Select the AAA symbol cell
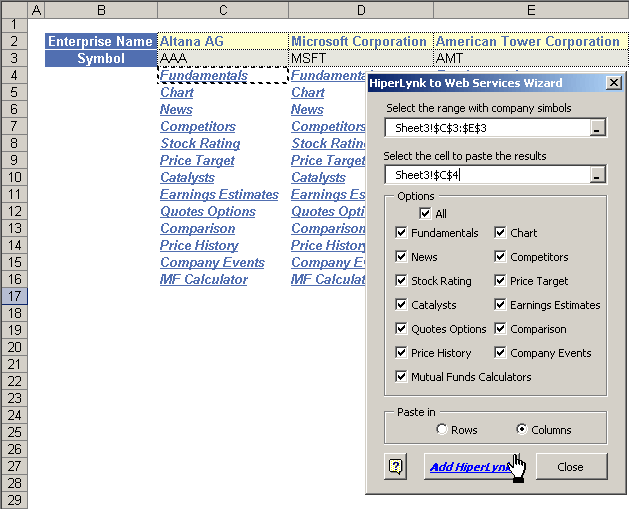The image size is (629, 509). pyautogui.click(x=223, y=58)
